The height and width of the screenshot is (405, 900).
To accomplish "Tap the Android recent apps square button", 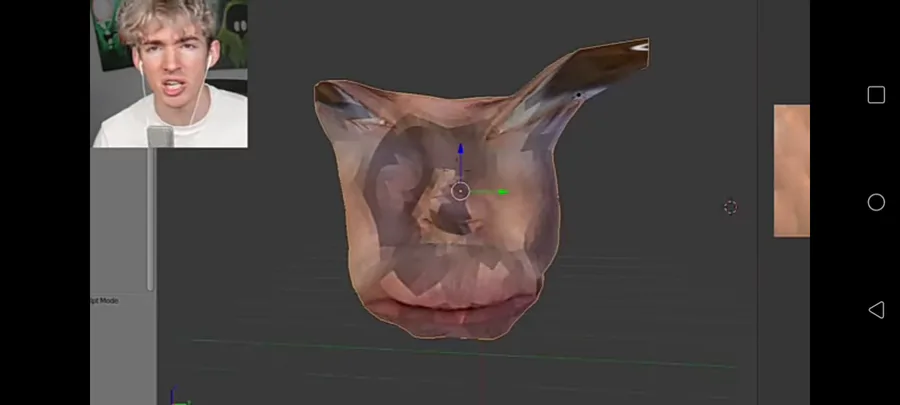I will [x=876, y=95].
